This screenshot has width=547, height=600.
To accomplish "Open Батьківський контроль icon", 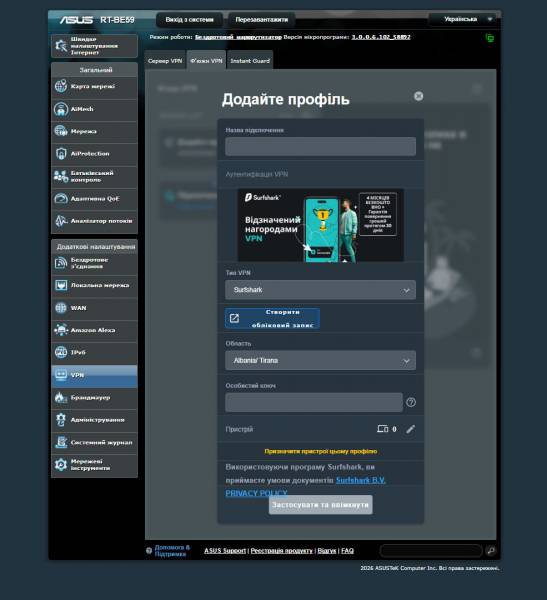I will tap(61, 176).
